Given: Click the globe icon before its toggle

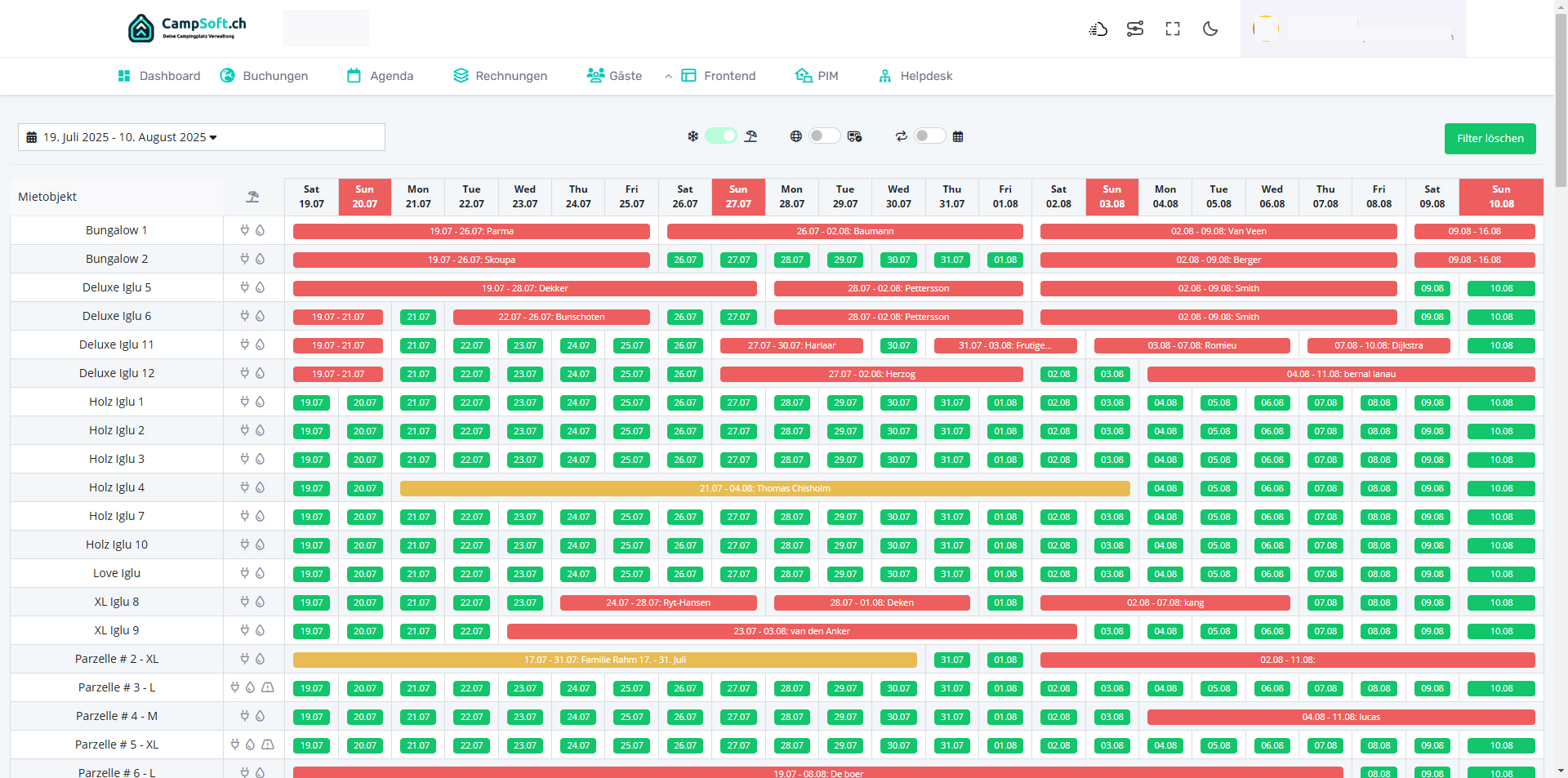Looking at the screenshot, I should 796,136.
